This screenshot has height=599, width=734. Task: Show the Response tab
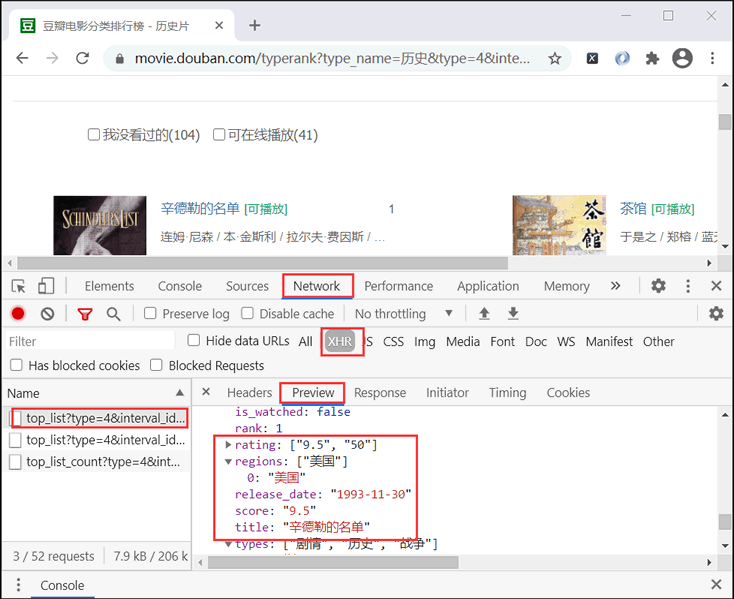380,393
